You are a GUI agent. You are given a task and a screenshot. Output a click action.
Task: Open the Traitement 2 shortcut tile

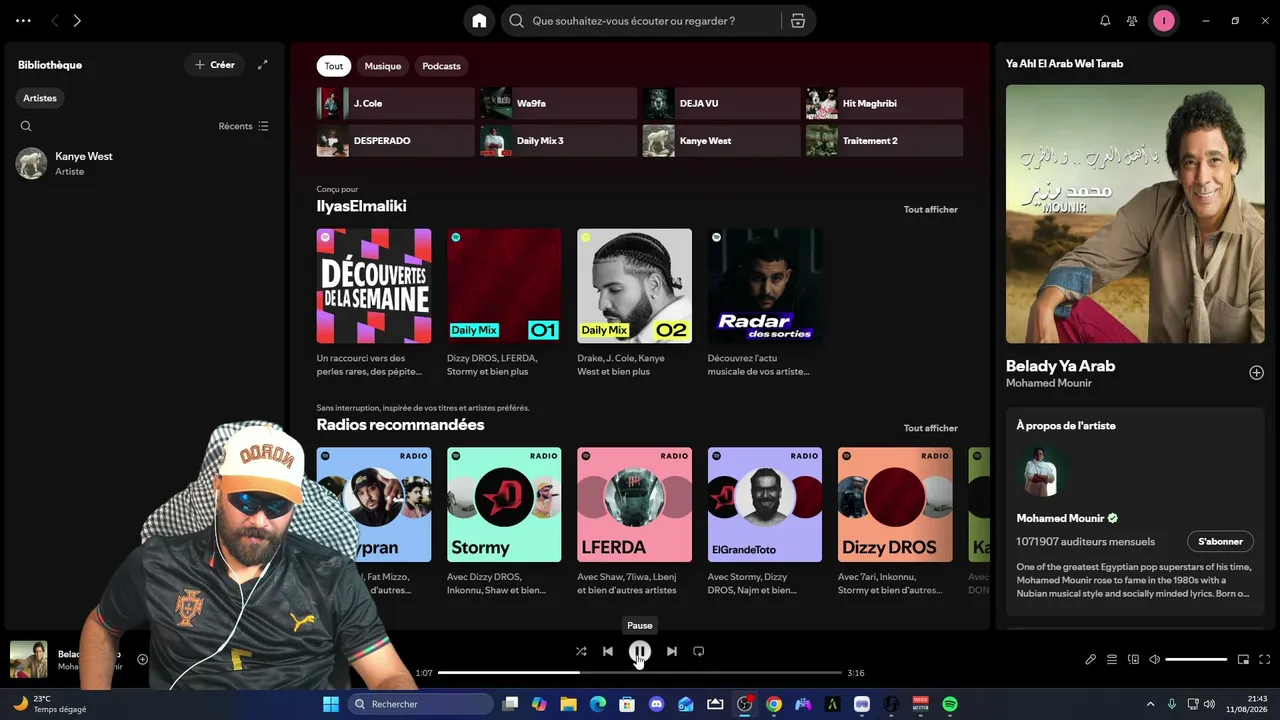click(x=885, y=141)
